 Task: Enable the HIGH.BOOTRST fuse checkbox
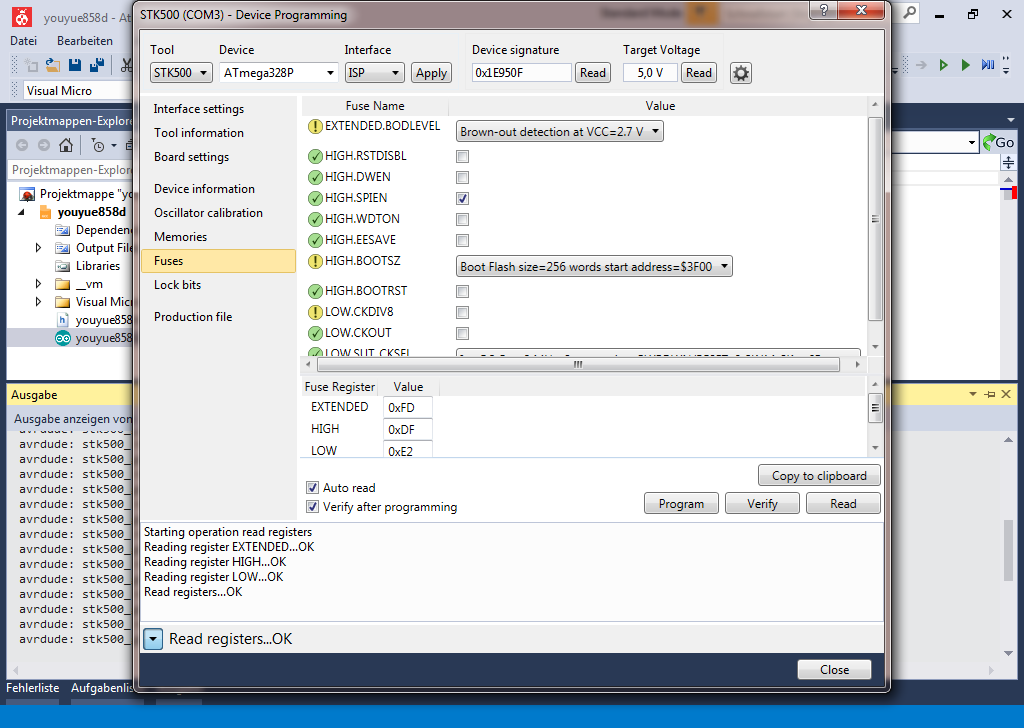point(462,291)
